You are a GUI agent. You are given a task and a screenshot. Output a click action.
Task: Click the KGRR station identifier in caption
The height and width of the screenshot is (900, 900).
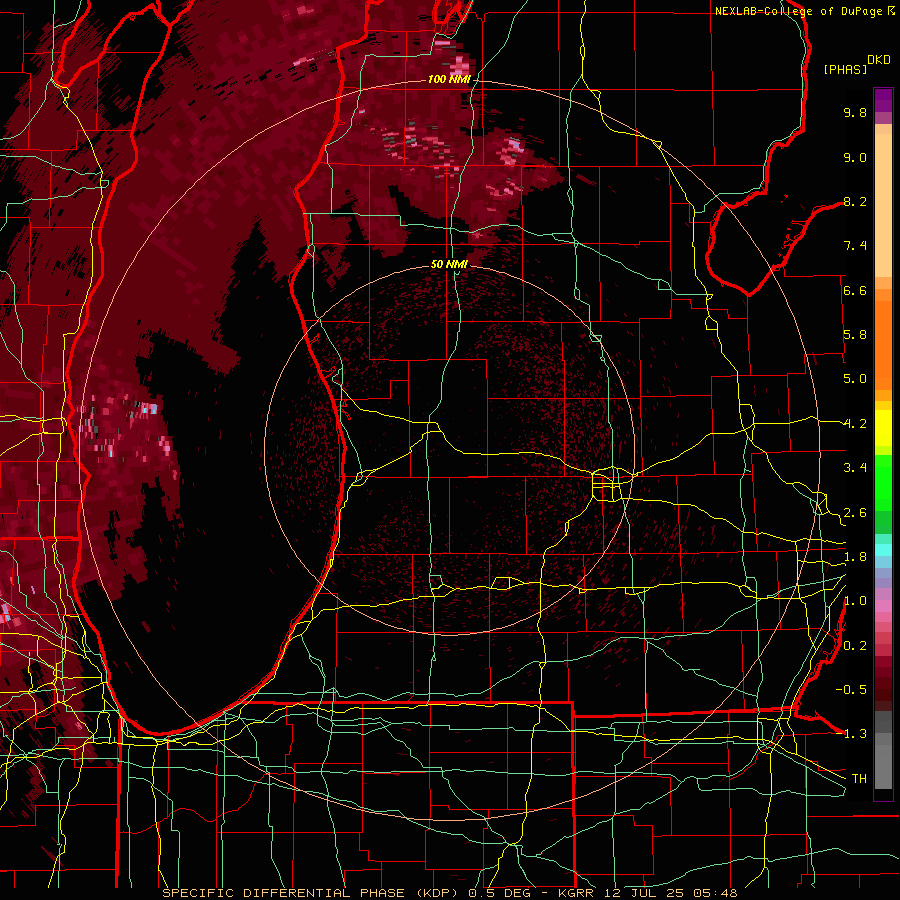(578, 893)
